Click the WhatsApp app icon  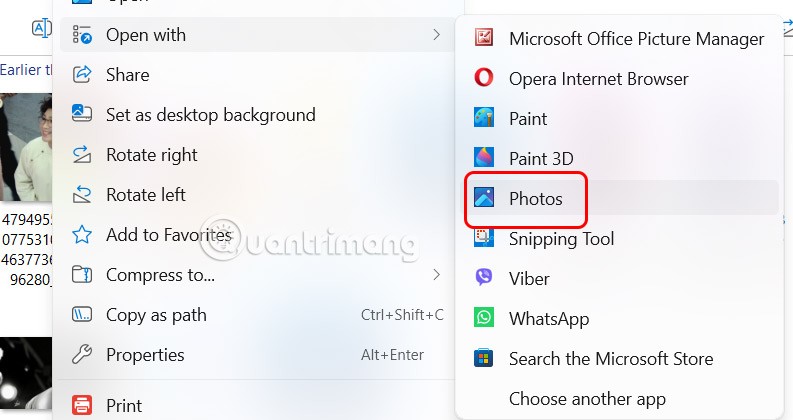pyautogui.click(x=484, y=318)
